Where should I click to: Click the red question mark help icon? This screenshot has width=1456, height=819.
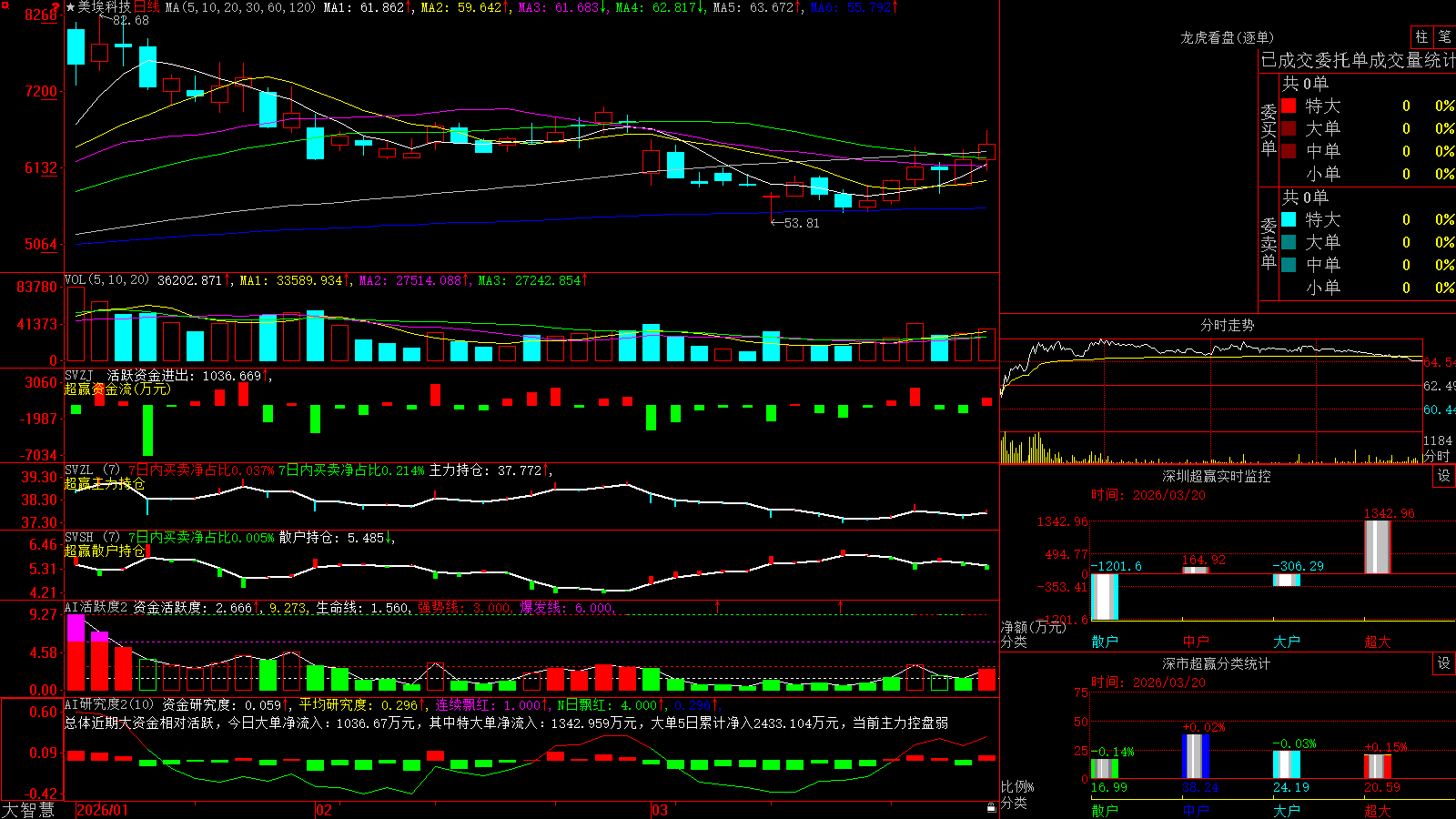56,7
